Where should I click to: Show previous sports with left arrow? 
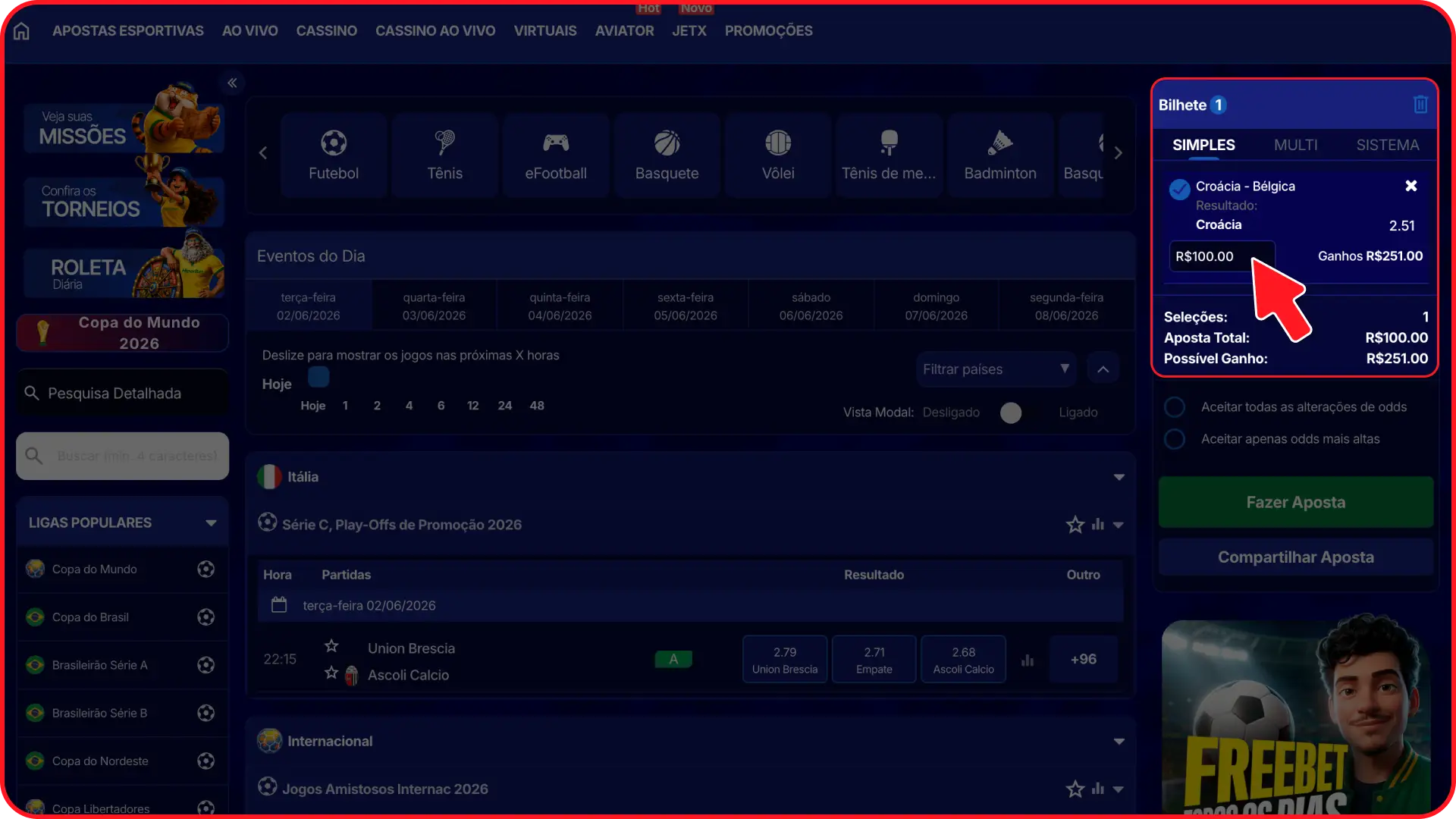tap(263, 153)
